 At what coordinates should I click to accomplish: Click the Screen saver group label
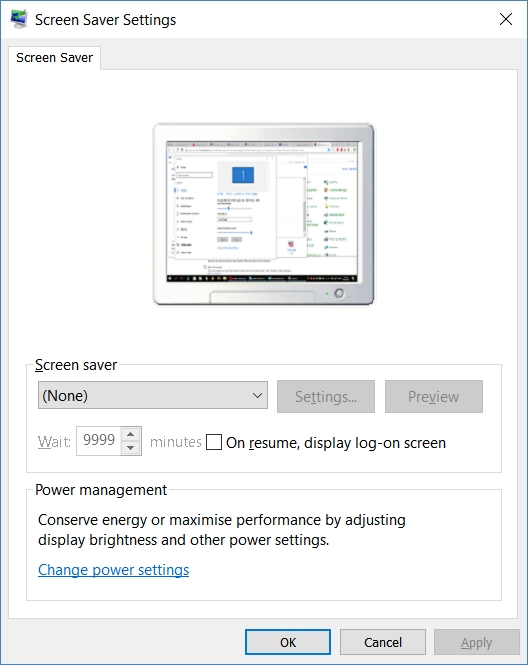[x=76, y=365]
